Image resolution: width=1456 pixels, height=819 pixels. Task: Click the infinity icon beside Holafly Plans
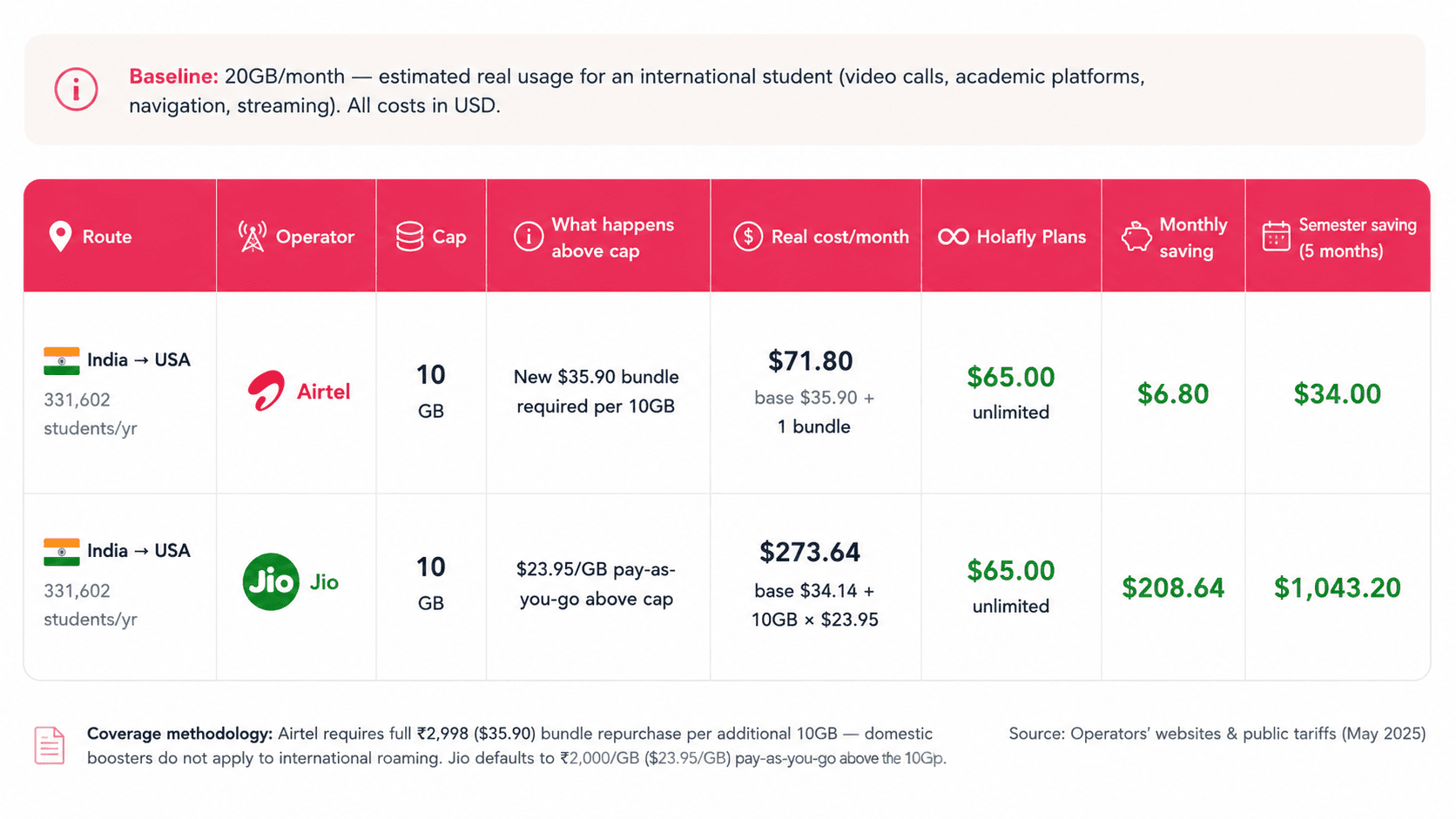(953, 237)
